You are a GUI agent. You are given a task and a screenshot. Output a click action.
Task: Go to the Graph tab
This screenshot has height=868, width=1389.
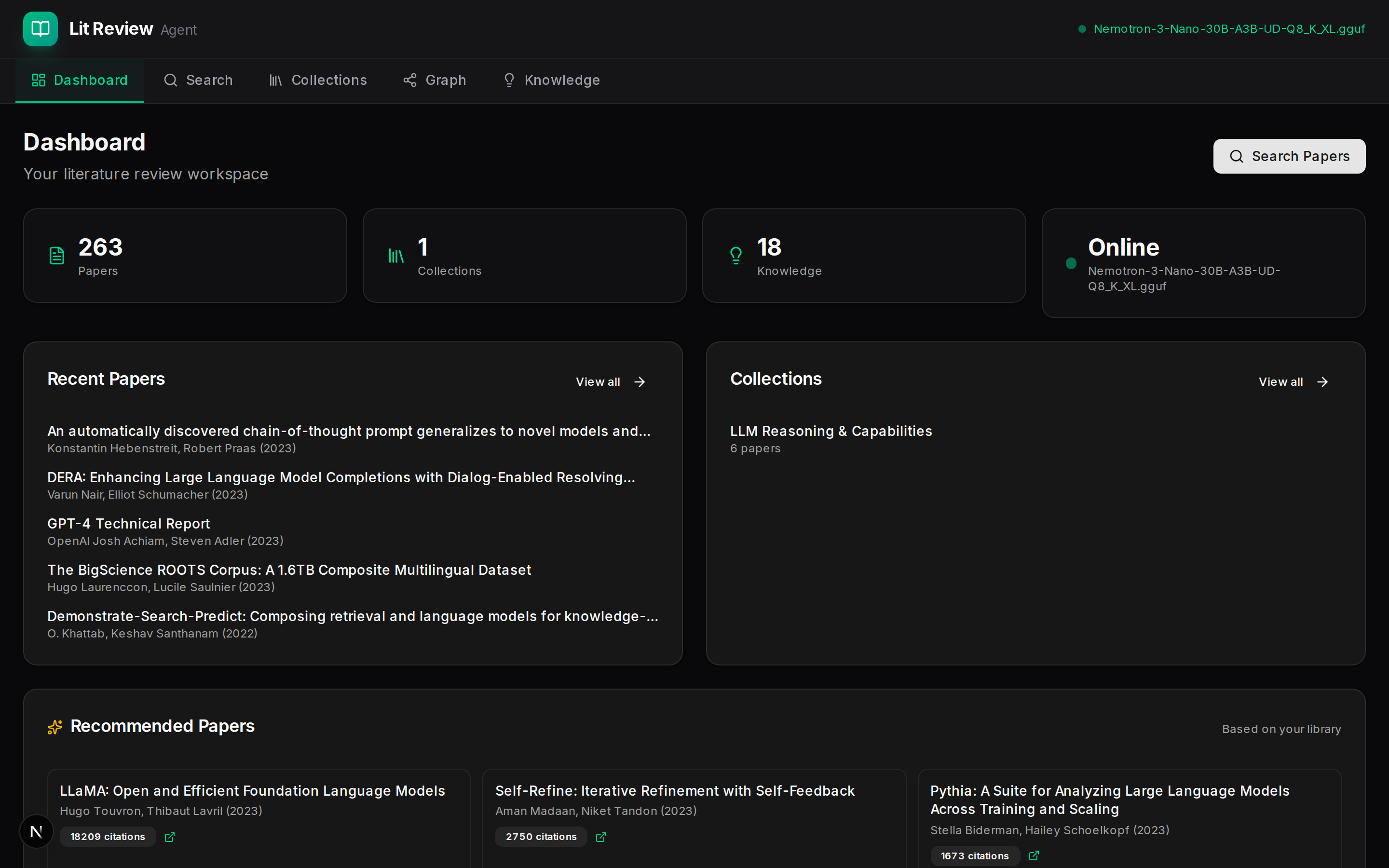click(435, 81)
